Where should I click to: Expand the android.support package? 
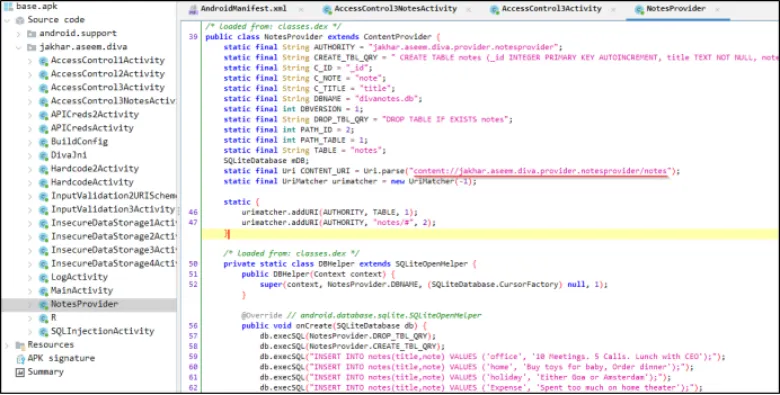(x=18, y=34)
